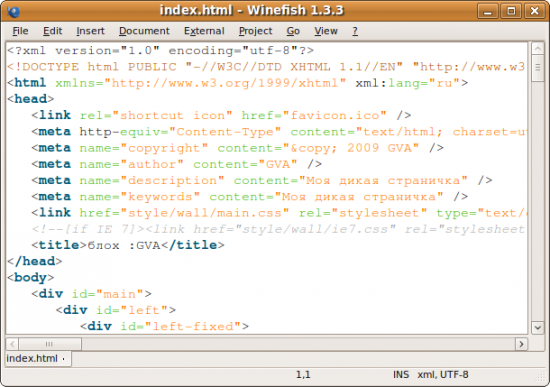This screenshot has width=550, height=387.
Task: Open the ? help menu
Action: 355,31
